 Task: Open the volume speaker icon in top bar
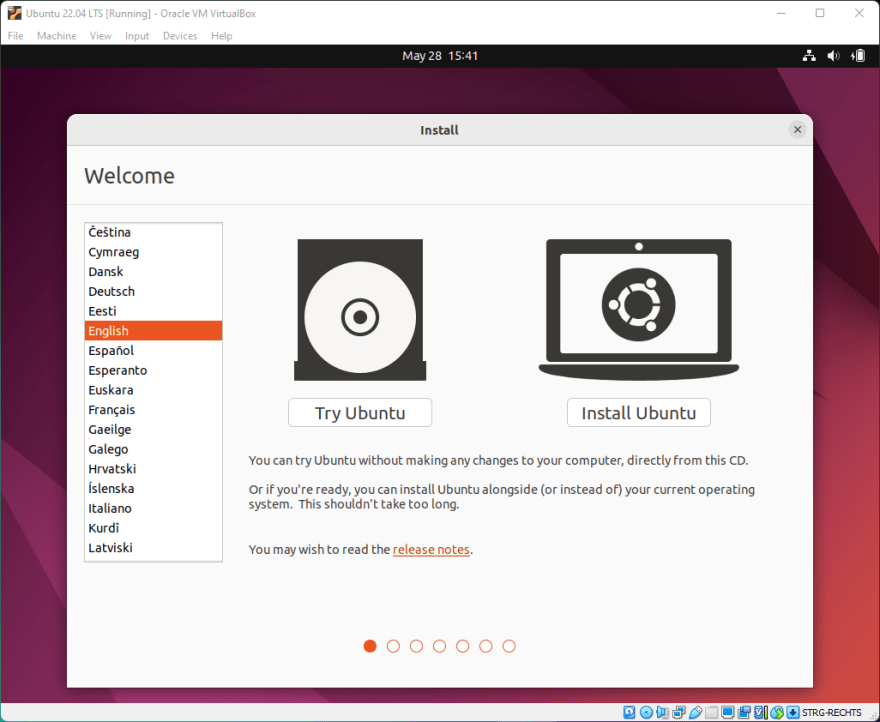tap(833, 56)
